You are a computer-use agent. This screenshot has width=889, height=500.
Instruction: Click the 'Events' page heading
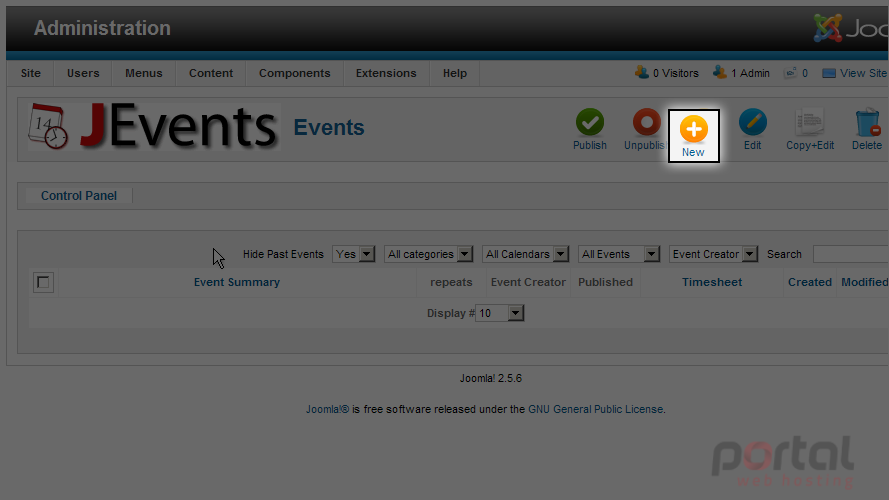329,128
